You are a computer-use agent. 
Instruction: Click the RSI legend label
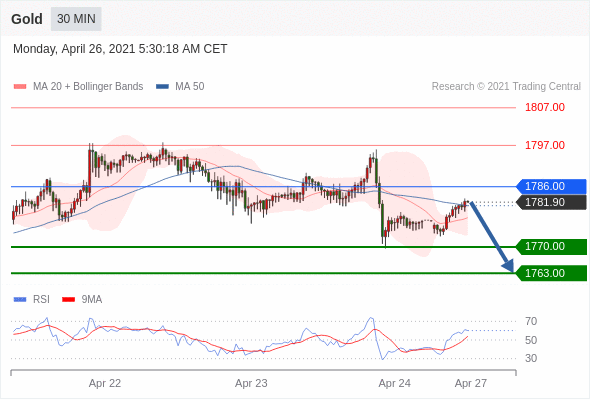pyautogui.click(x=41, y=300)
